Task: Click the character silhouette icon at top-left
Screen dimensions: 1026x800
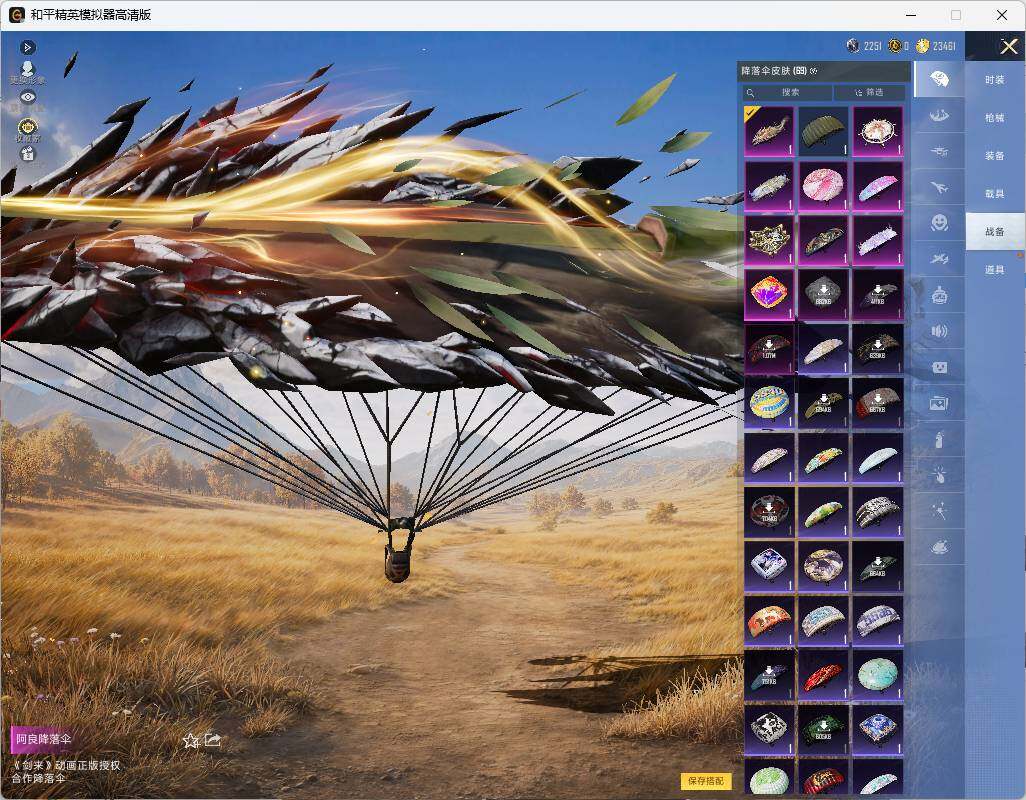Action: pyautogui.click(x=27, y=69)
